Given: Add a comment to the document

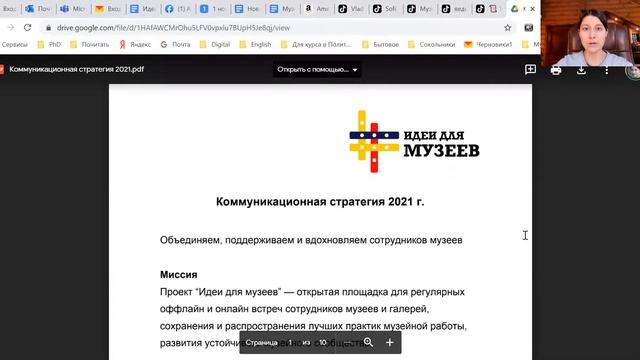Looking at the screenshot, I should (x=530, y=70).
